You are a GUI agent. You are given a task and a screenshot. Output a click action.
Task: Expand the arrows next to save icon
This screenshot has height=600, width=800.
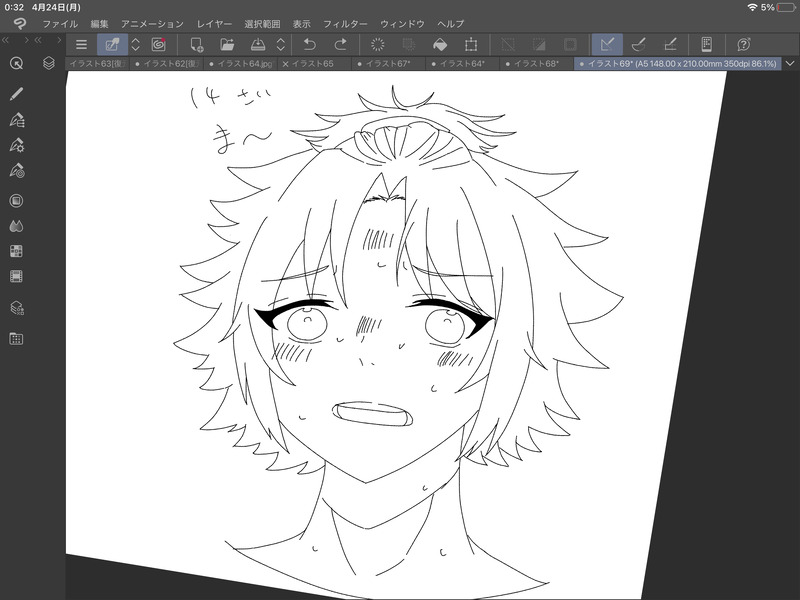point(281,44)
